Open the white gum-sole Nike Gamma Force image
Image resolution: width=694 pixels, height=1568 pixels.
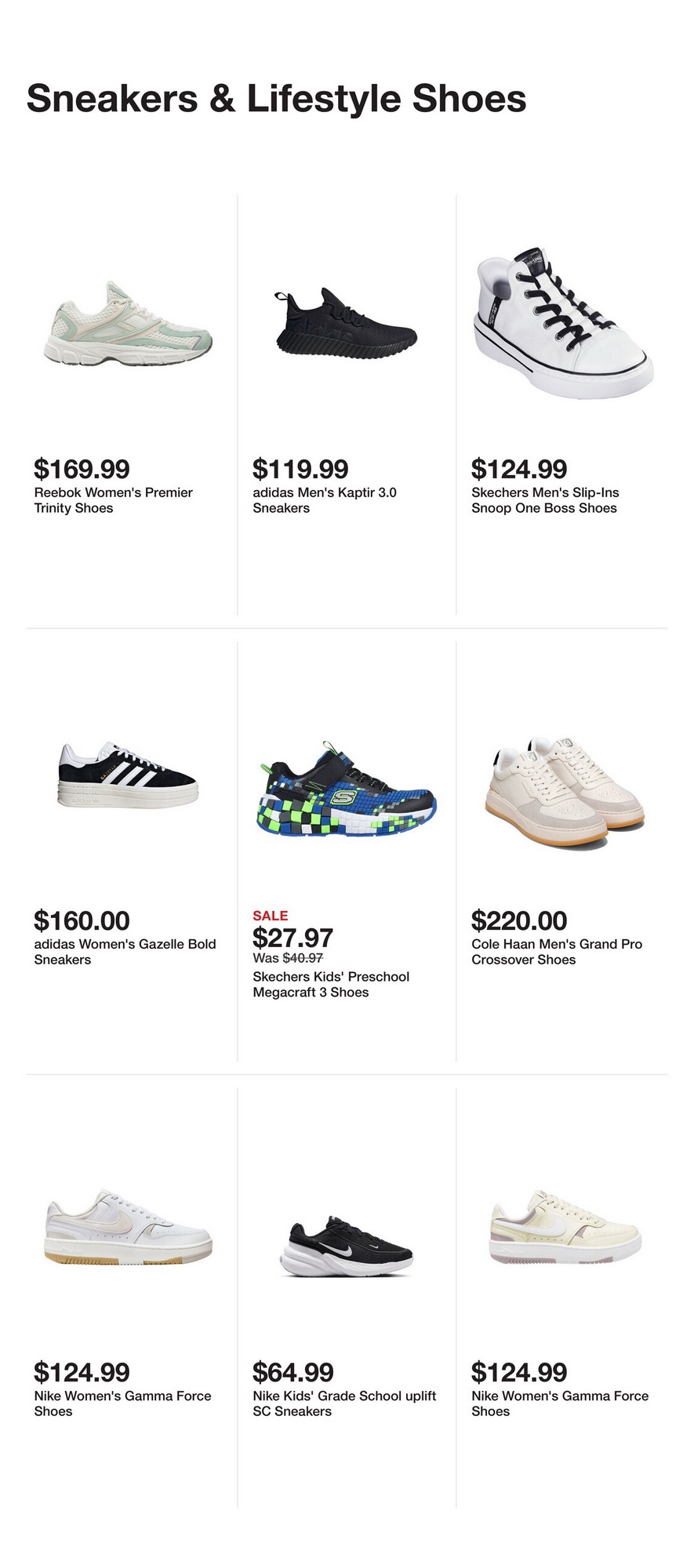[x=128, y=1229]
